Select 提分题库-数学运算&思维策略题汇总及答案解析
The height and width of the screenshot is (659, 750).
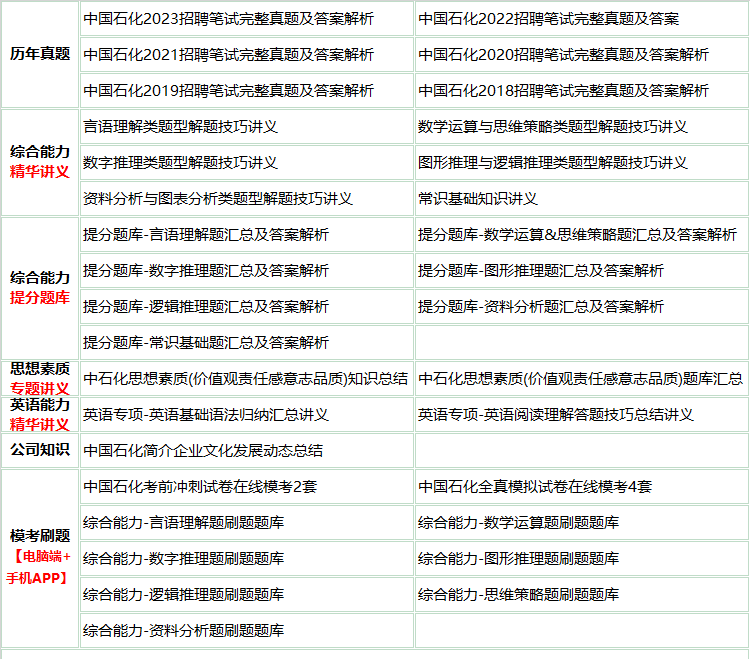(x=577, y=235)
